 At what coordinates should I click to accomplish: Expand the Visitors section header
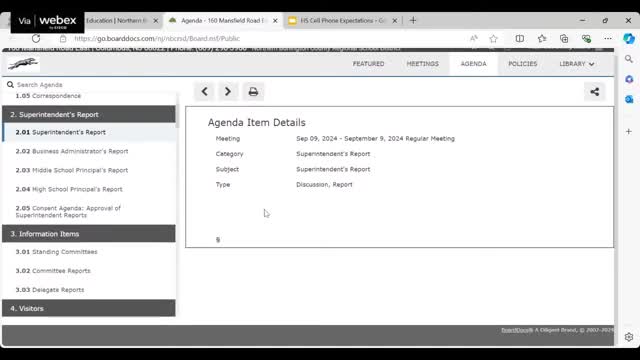(x=89, y=308)
